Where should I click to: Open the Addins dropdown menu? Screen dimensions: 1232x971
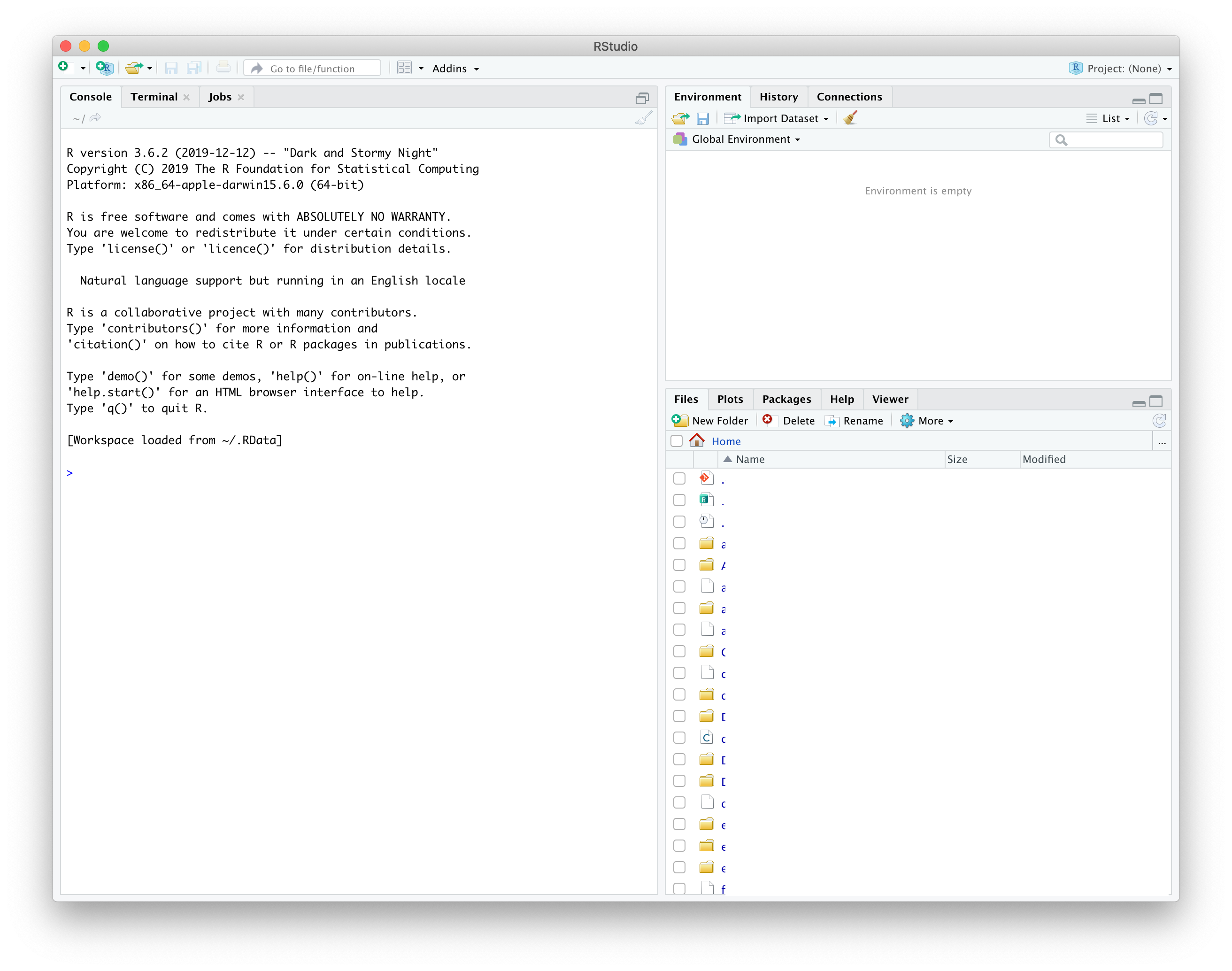[x=455, y=68]
